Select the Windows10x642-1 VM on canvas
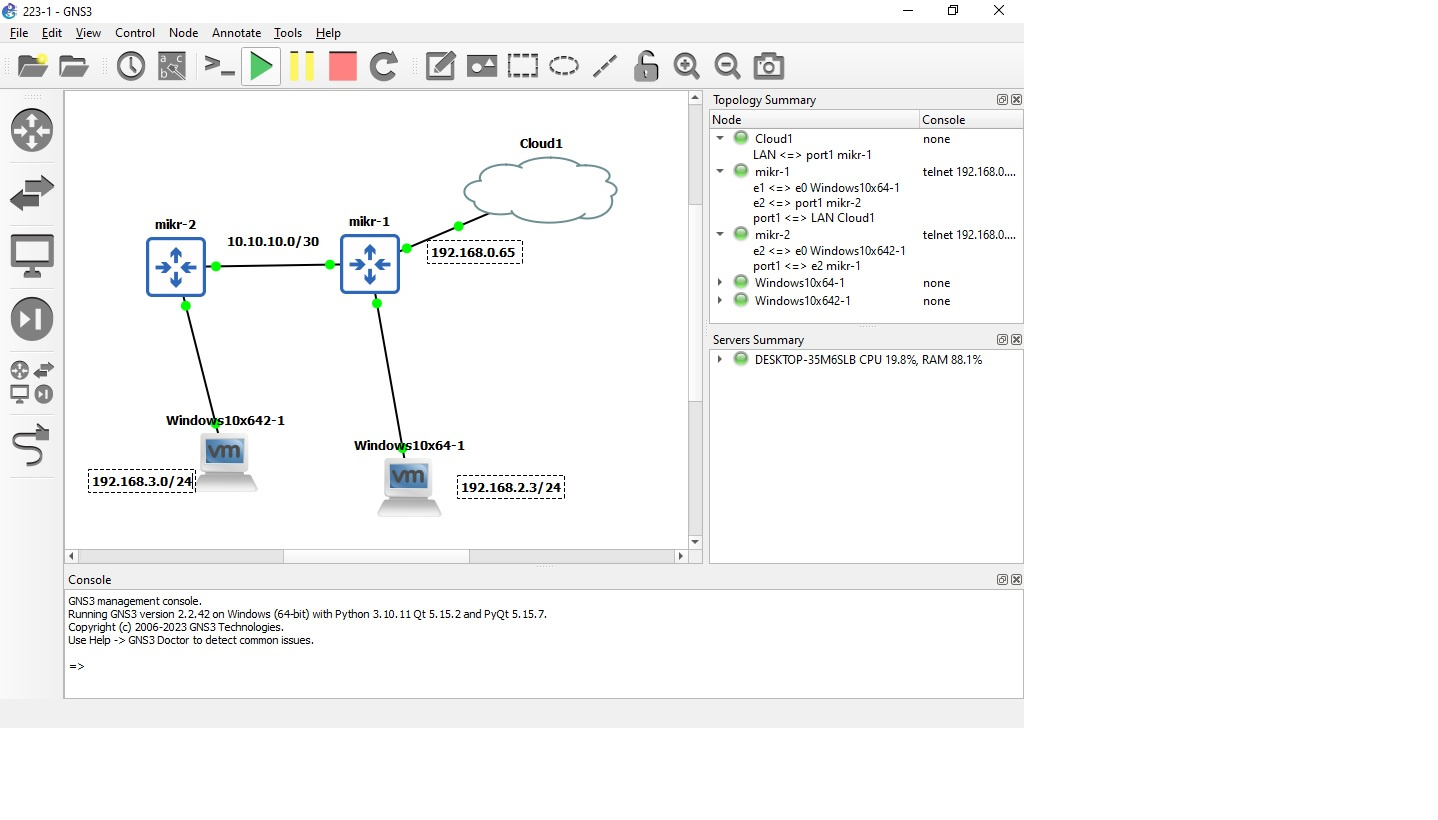This screenshot has height=820, width=1438. 225,462
